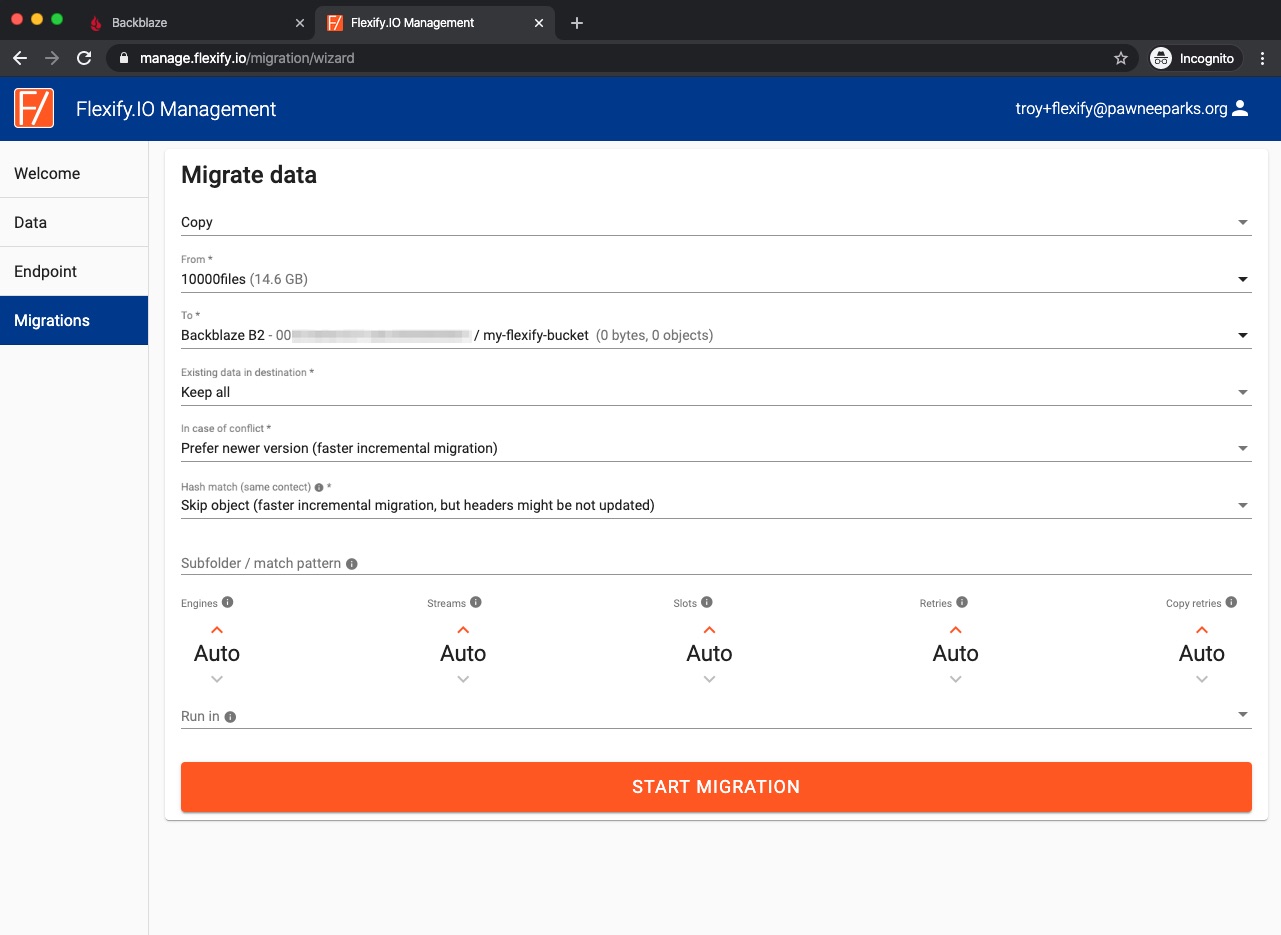The image size is (1281, 935).
Task: Increase Slots with the up chevron
Action: (709, 630)
